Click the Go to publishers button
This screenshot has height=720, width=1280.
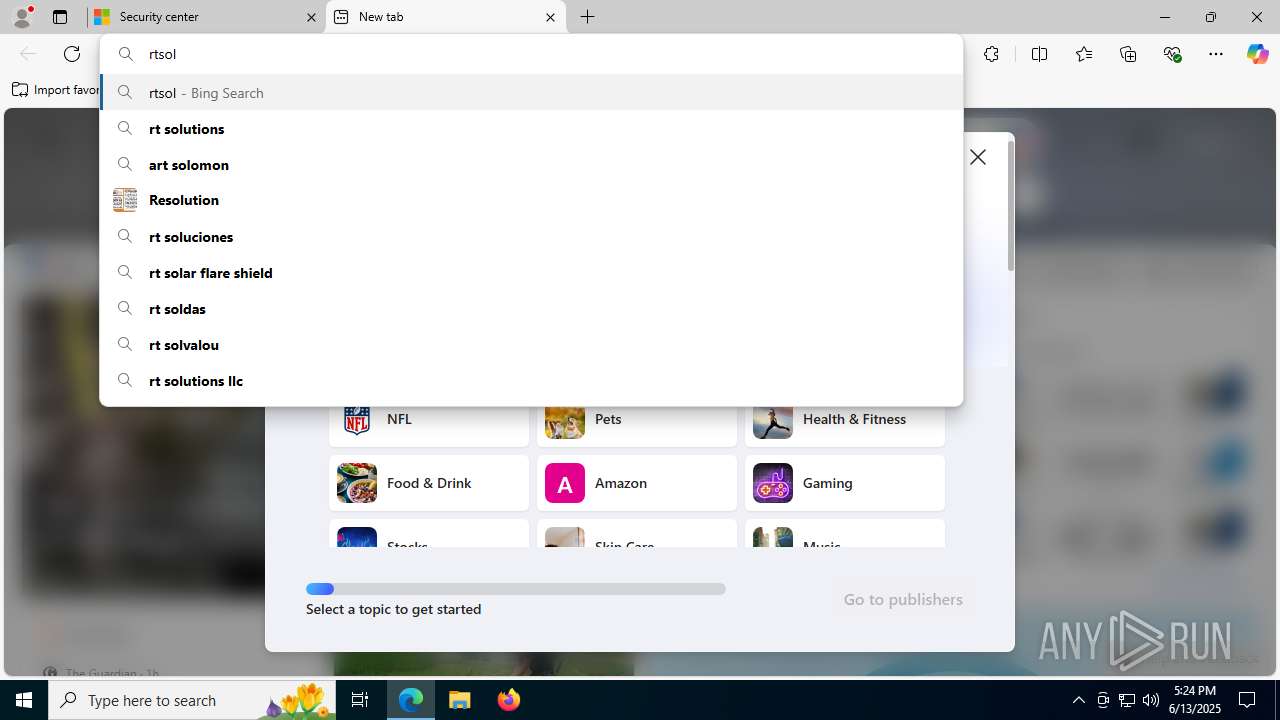point(903,599)
